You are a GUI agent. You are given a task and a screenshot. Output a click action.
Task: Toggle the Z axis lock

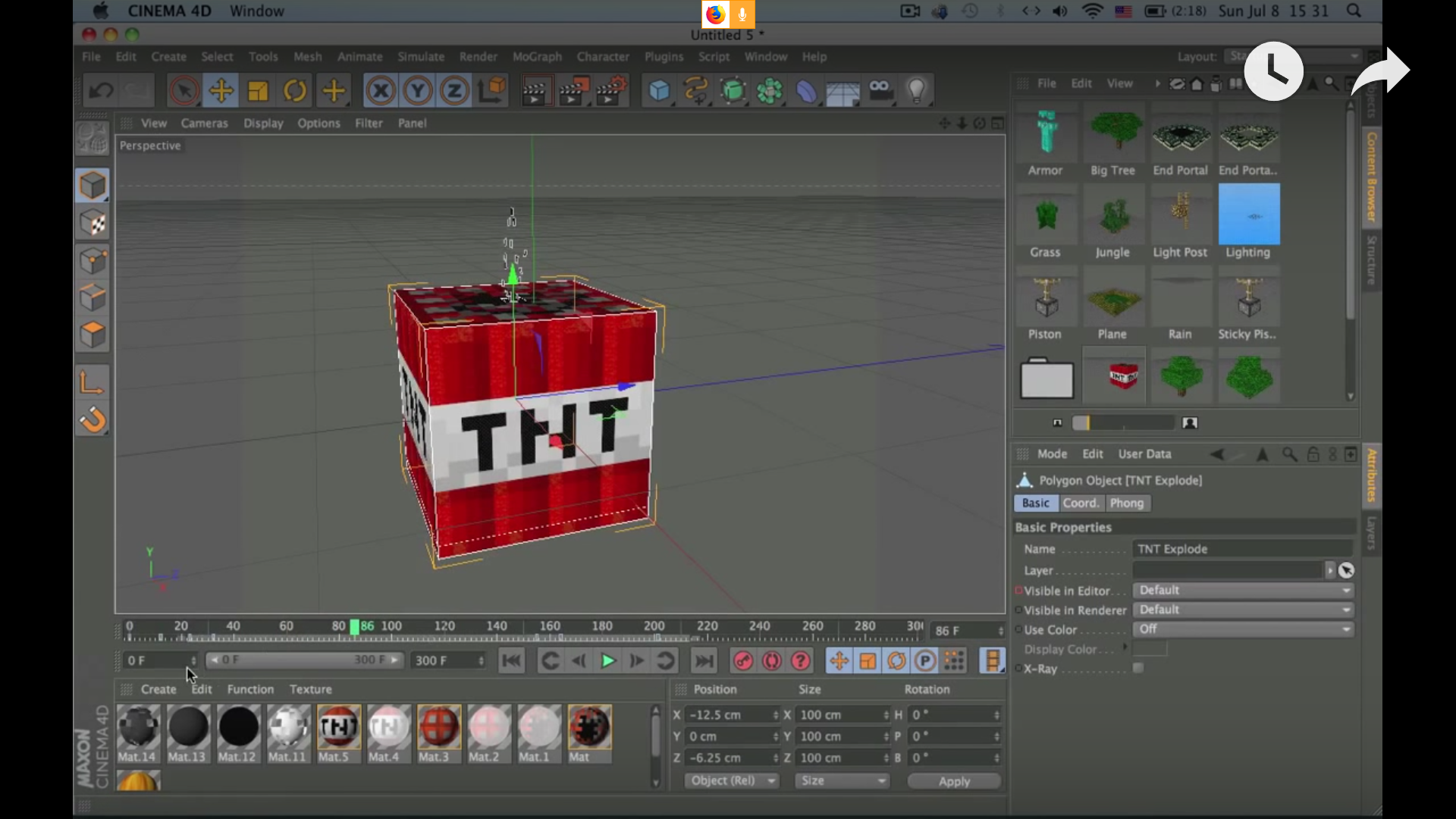[454, 91]
